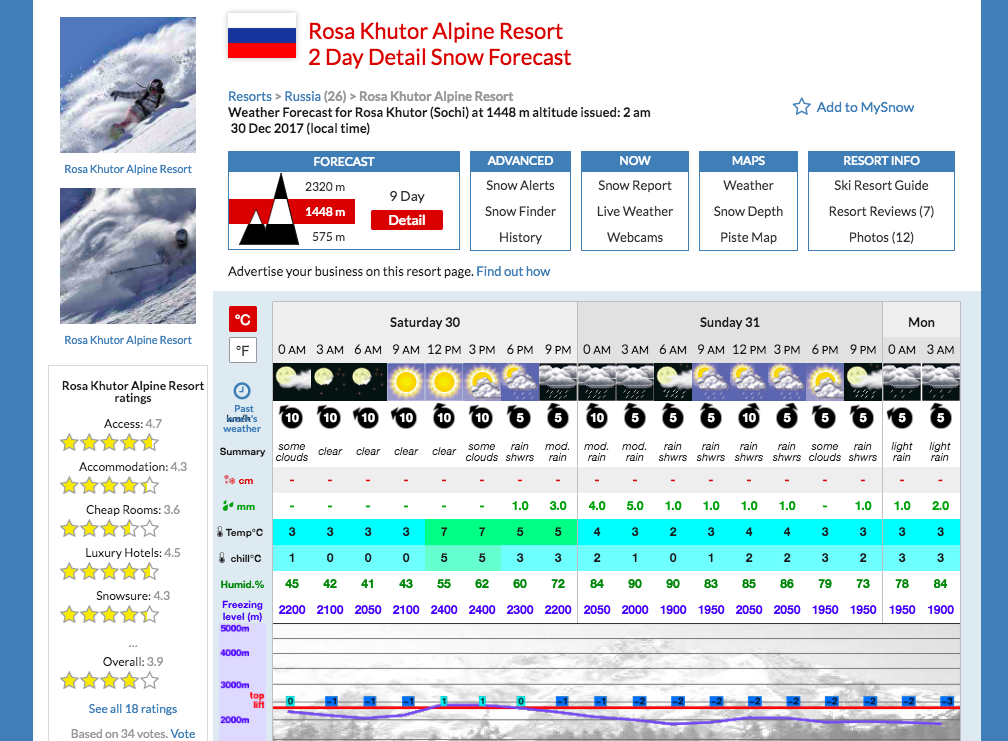This screenshot has height=741, width=1008.
Task: Select the 2320 m elevation forecast
Action: tap(325, 186)
